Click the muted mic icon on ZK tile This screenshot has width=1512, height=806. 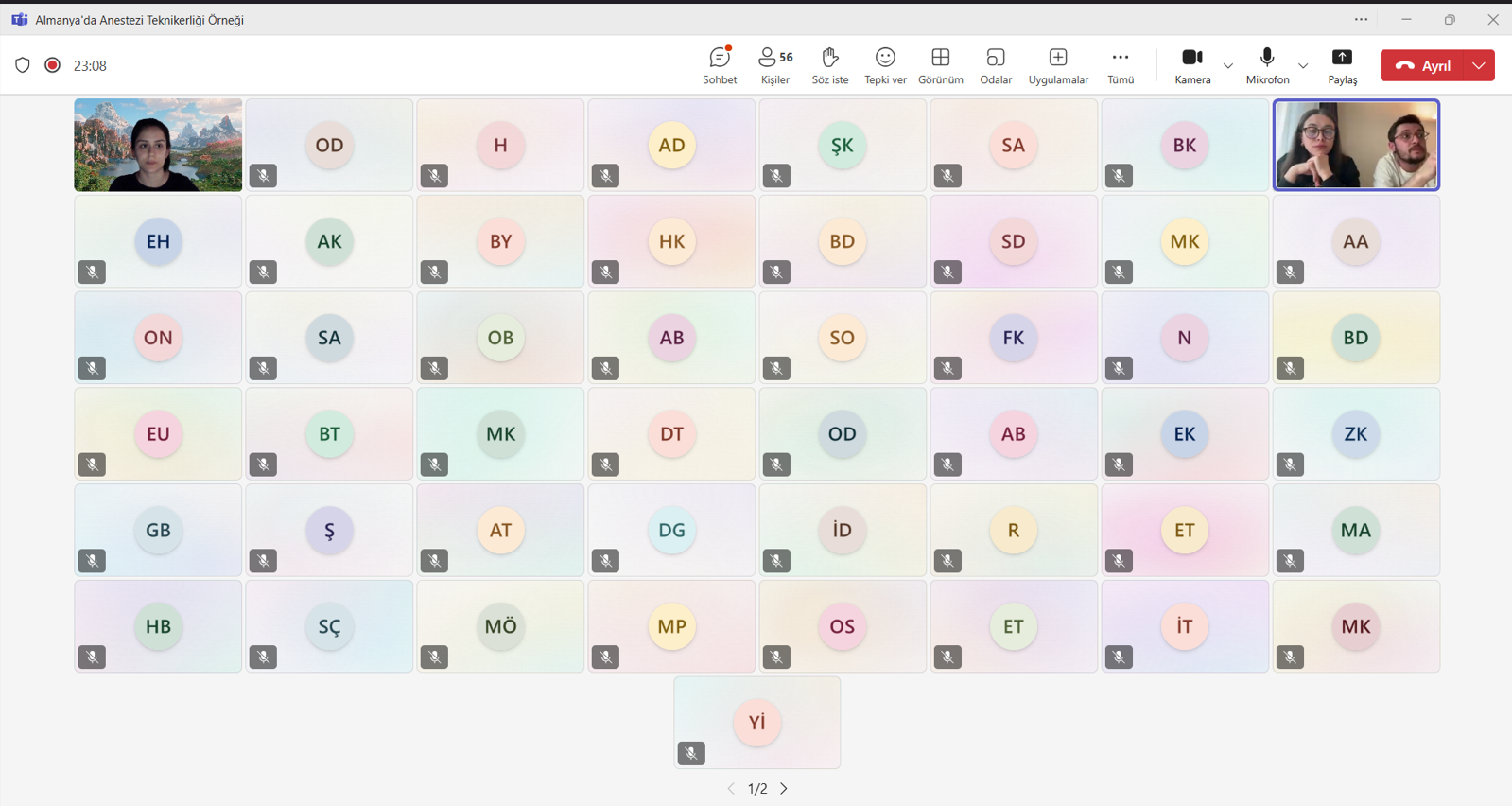1290,464
